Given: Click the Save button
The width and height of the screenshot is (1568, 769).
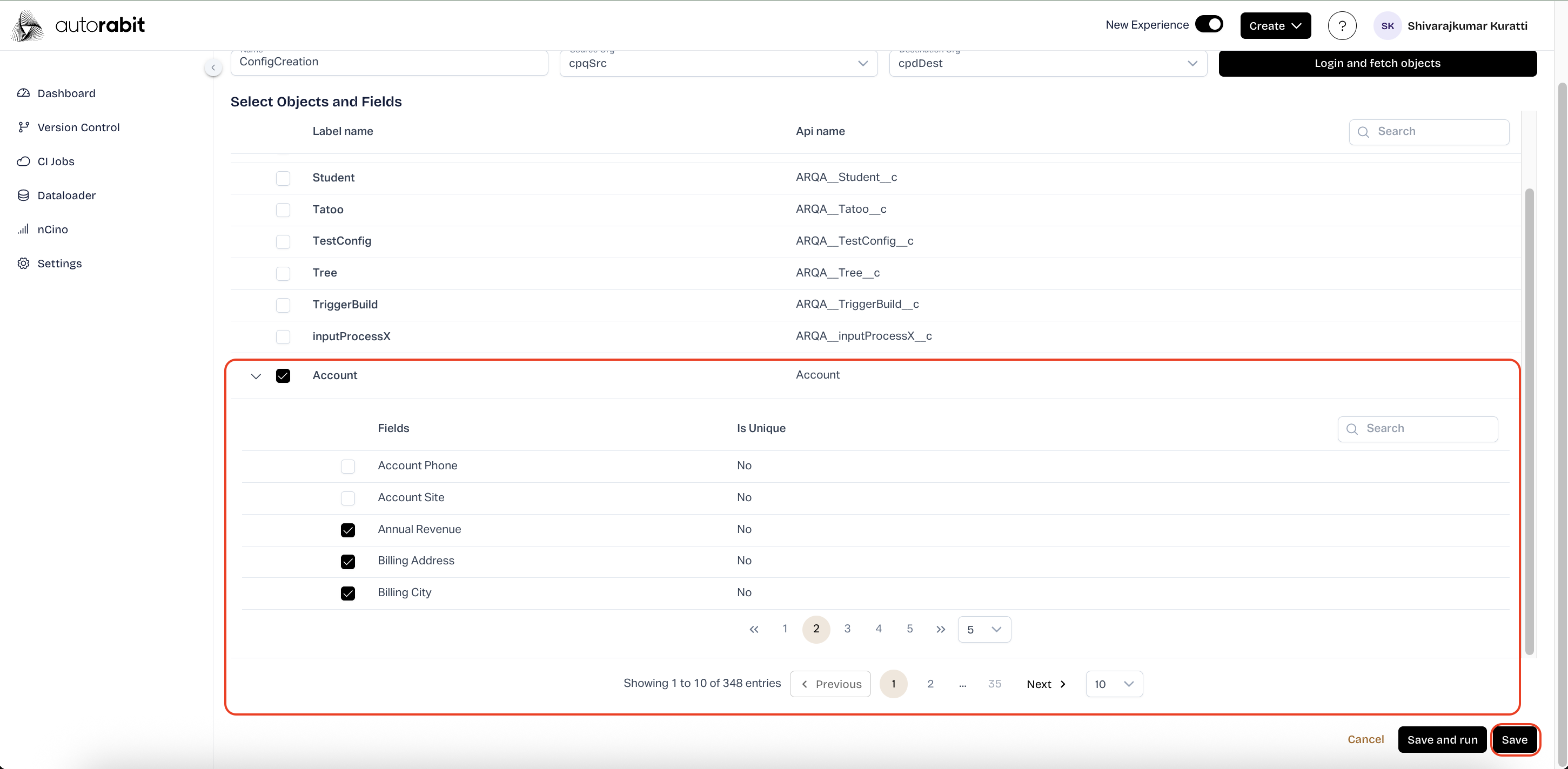Looking at the screenshot, I should point(1515,740).
